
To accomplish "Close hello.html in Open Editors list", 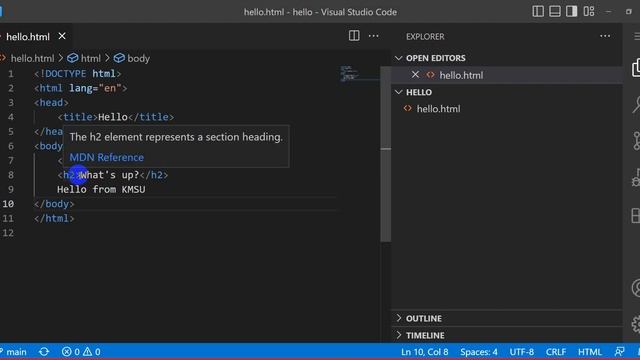I will 415,75.
